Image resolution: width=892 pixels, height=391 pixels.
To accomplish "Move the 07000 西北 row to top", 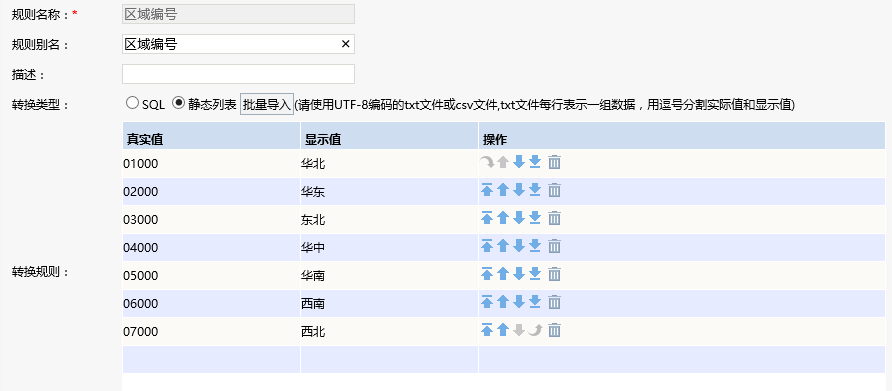I will pos(486,331).
